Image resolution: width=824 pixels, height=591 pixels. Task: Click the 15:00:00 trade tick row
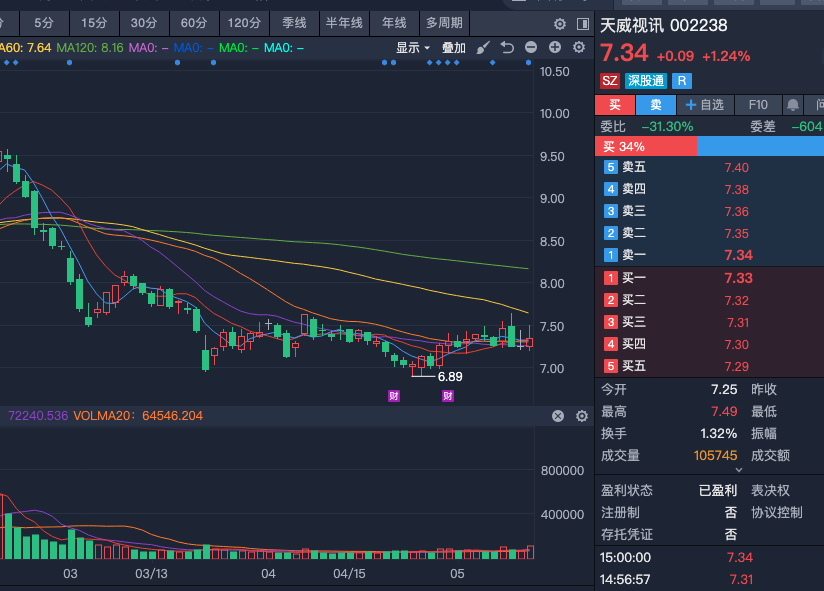point(709,557)
